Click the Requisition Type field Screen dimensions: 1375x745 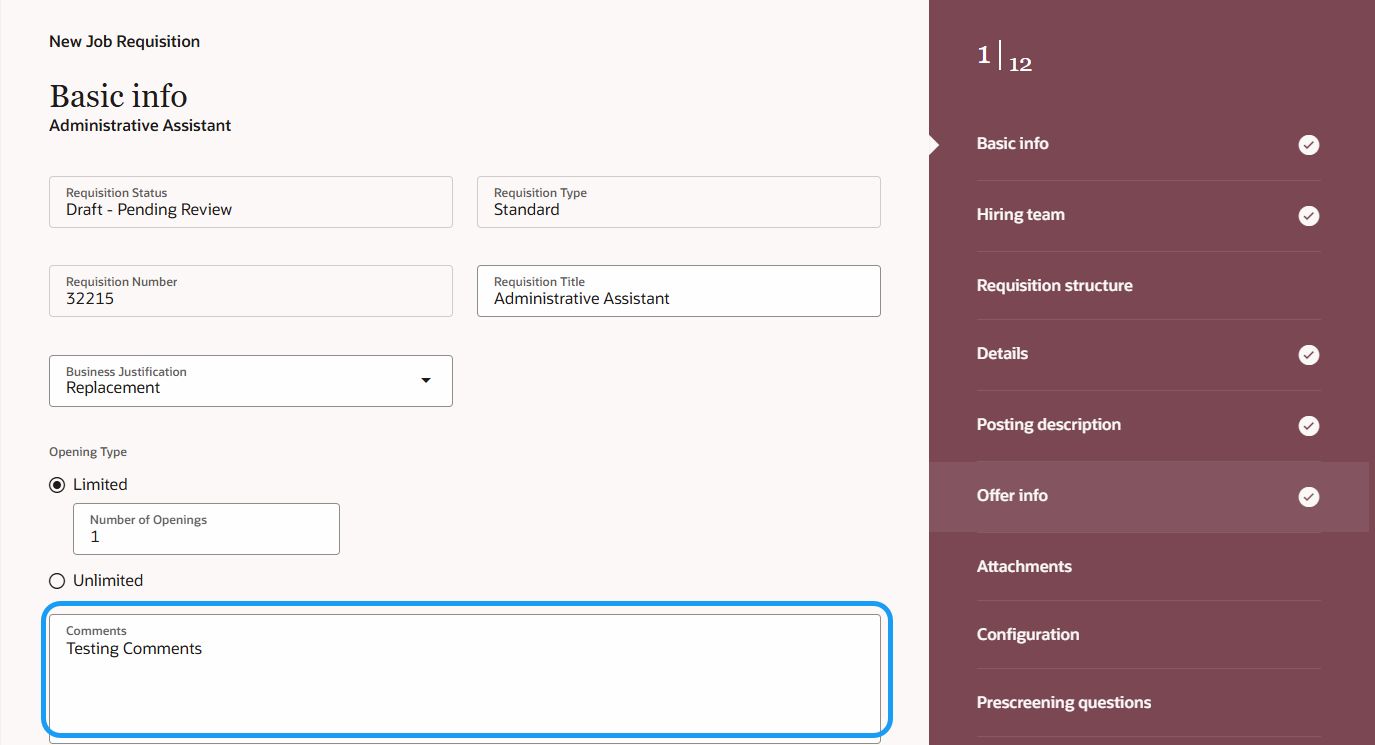(x=679, y=202)
